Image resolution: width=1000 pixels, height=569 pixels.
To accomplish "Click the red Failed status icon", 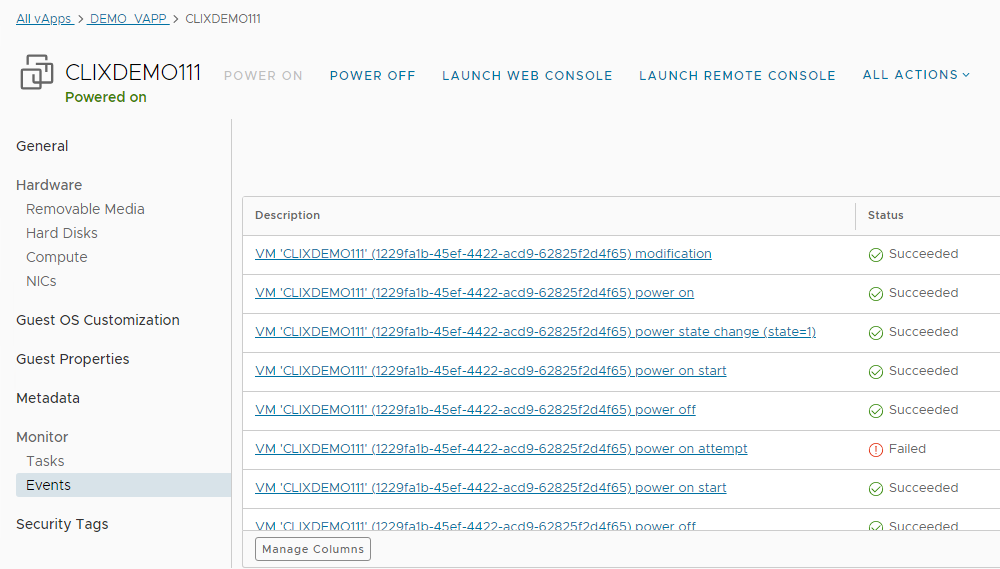I will [876, 450].
